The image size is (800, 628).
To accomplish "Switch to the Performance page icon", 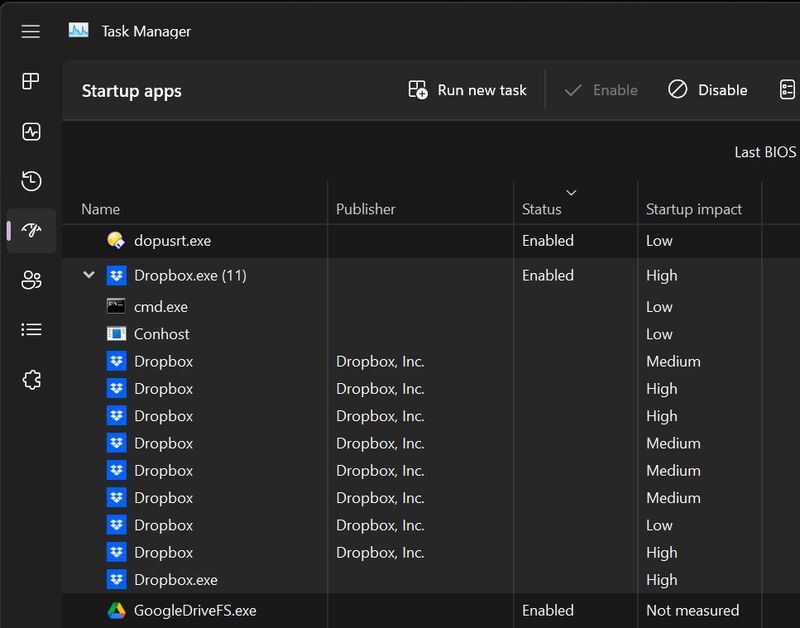I will [31, 131].
